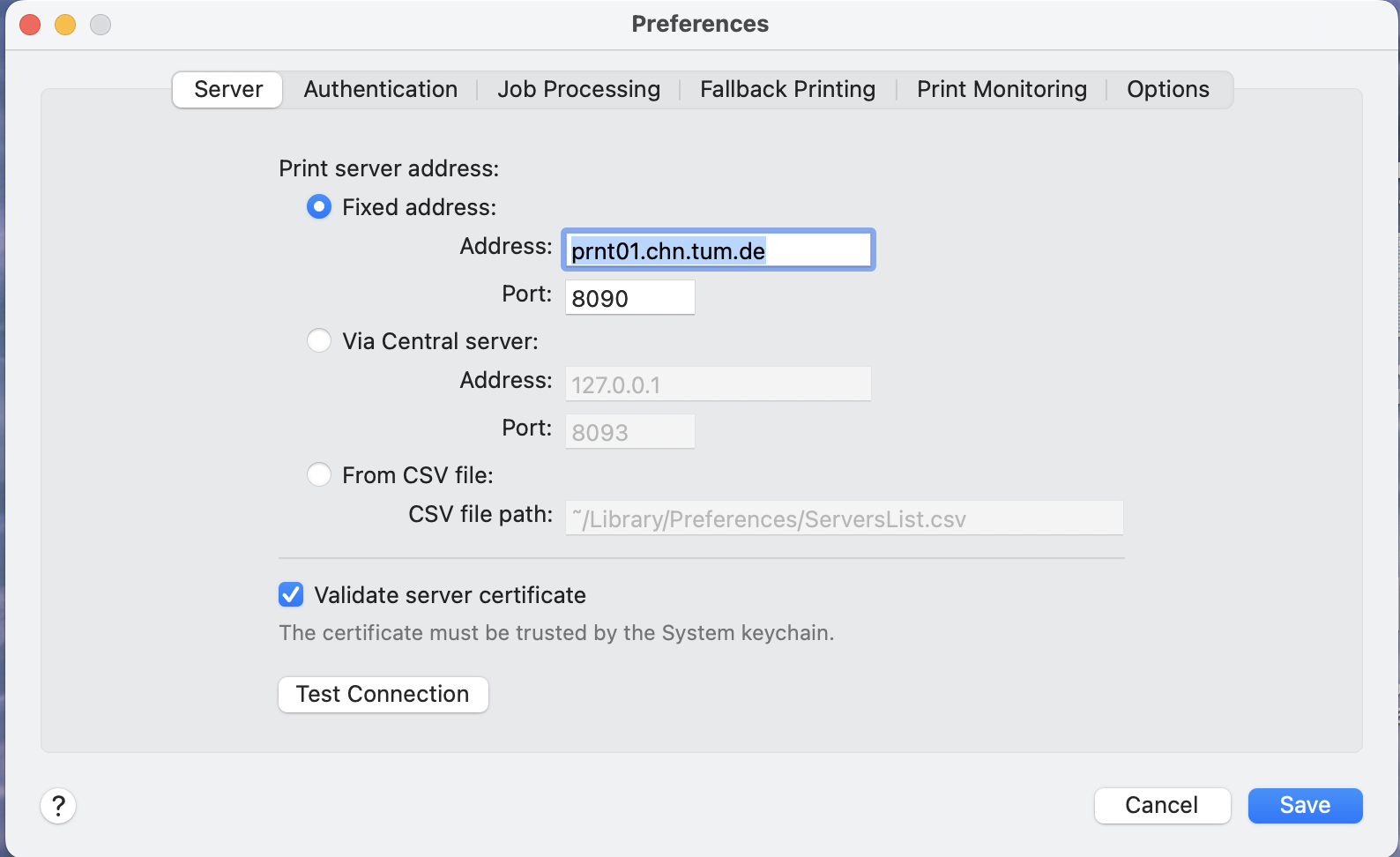Open the Print Monitoring tab
The width and height of the screenshot is (1400, 857).
point(1002,90)
